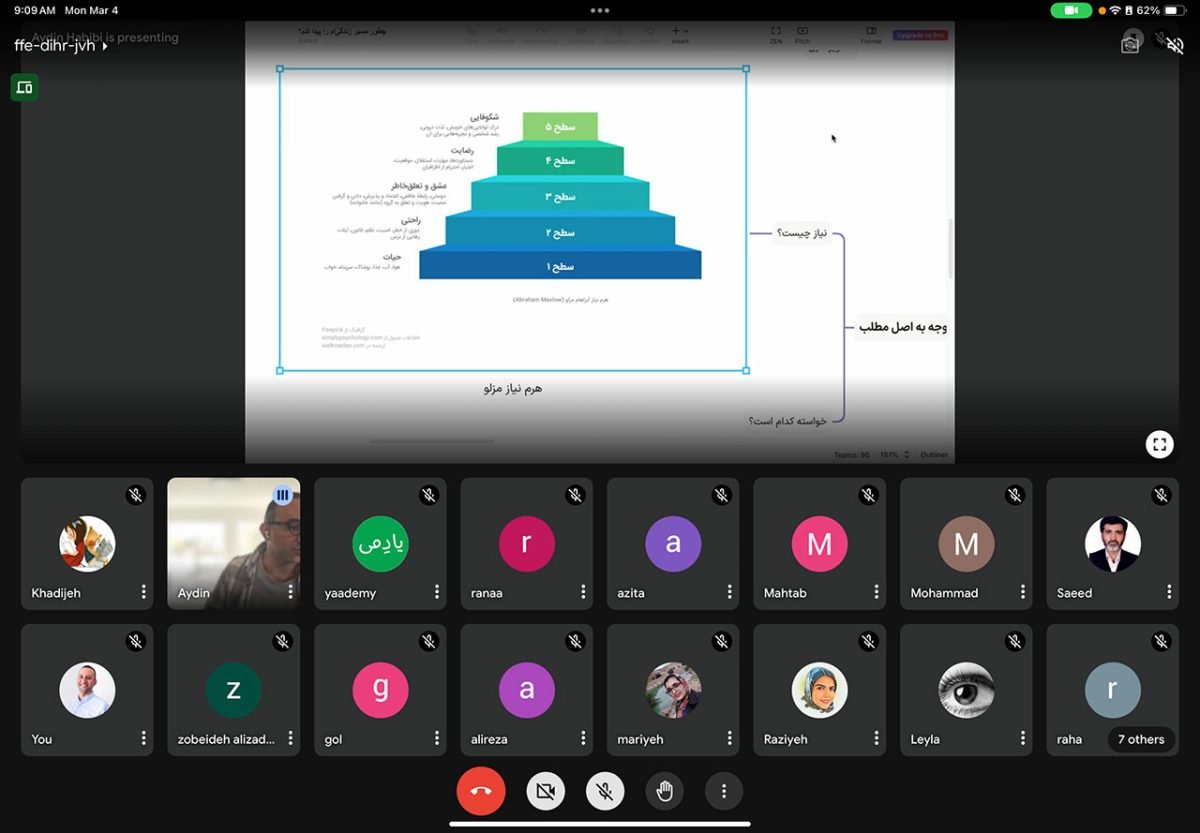Click the 'نیاز چیست؟' mind map node
This screenshot has width=1200, height=833.
point(803,234)
